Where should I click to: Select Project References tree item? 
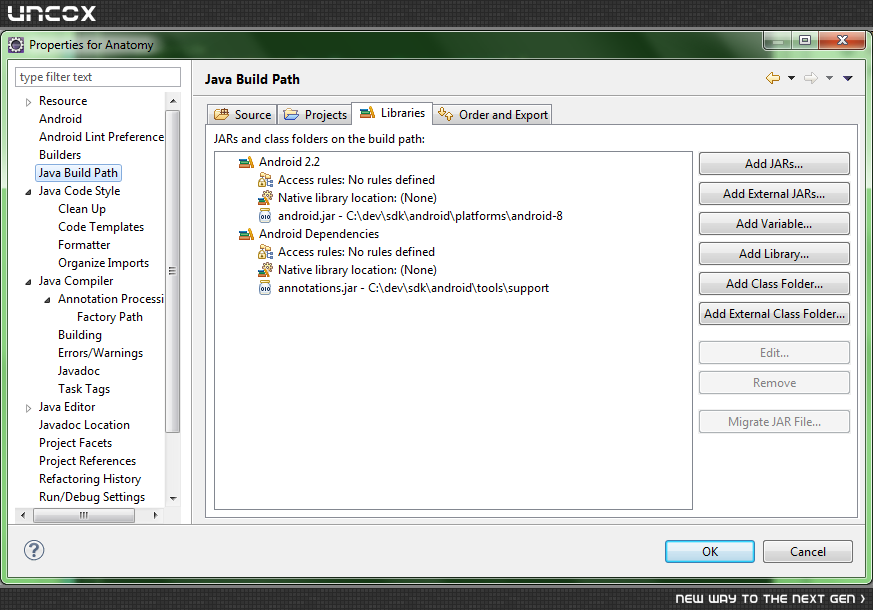coord(87,461)
